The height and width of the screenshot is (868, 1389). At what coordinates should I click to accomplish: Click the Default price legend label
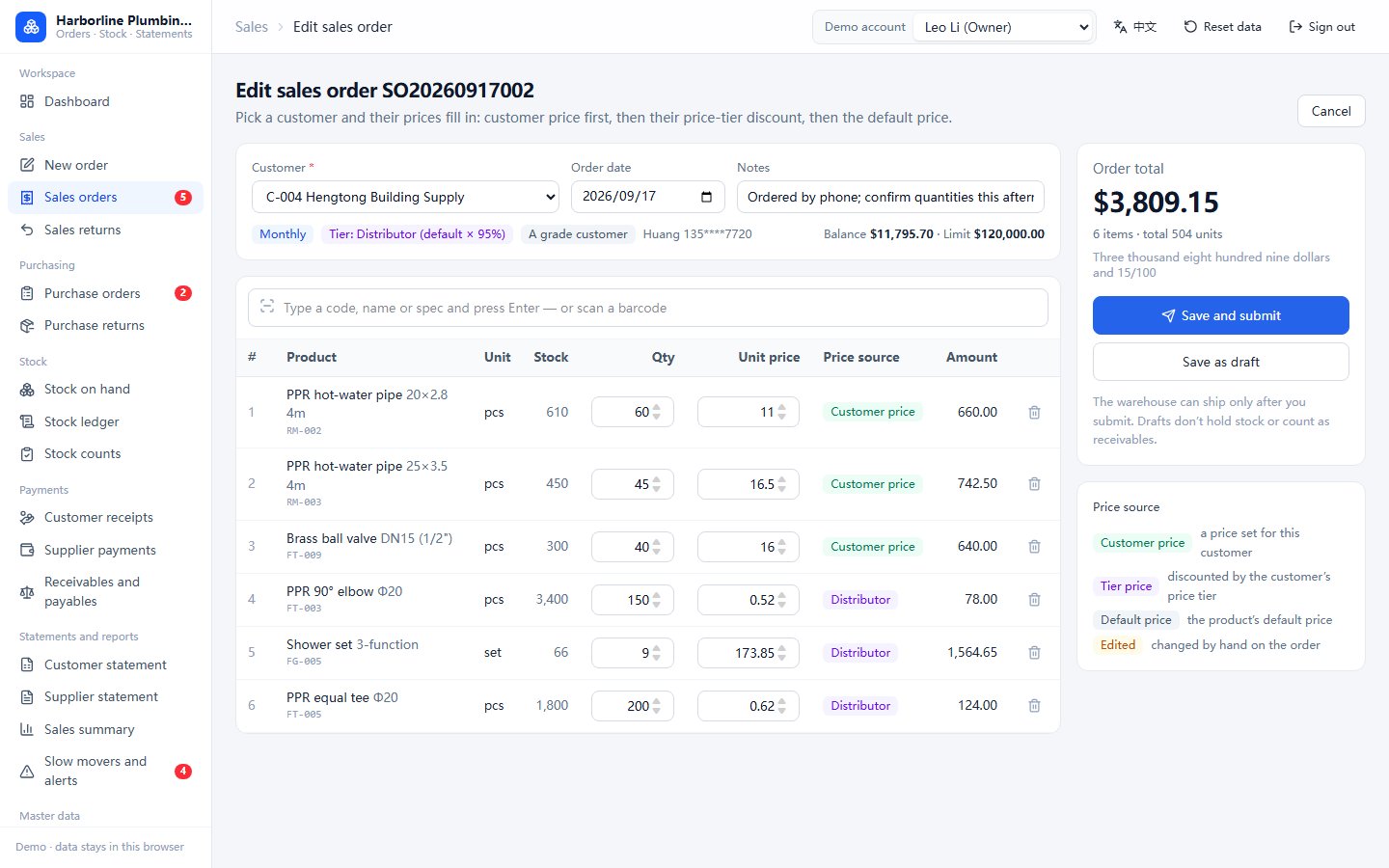point(1135,620)
